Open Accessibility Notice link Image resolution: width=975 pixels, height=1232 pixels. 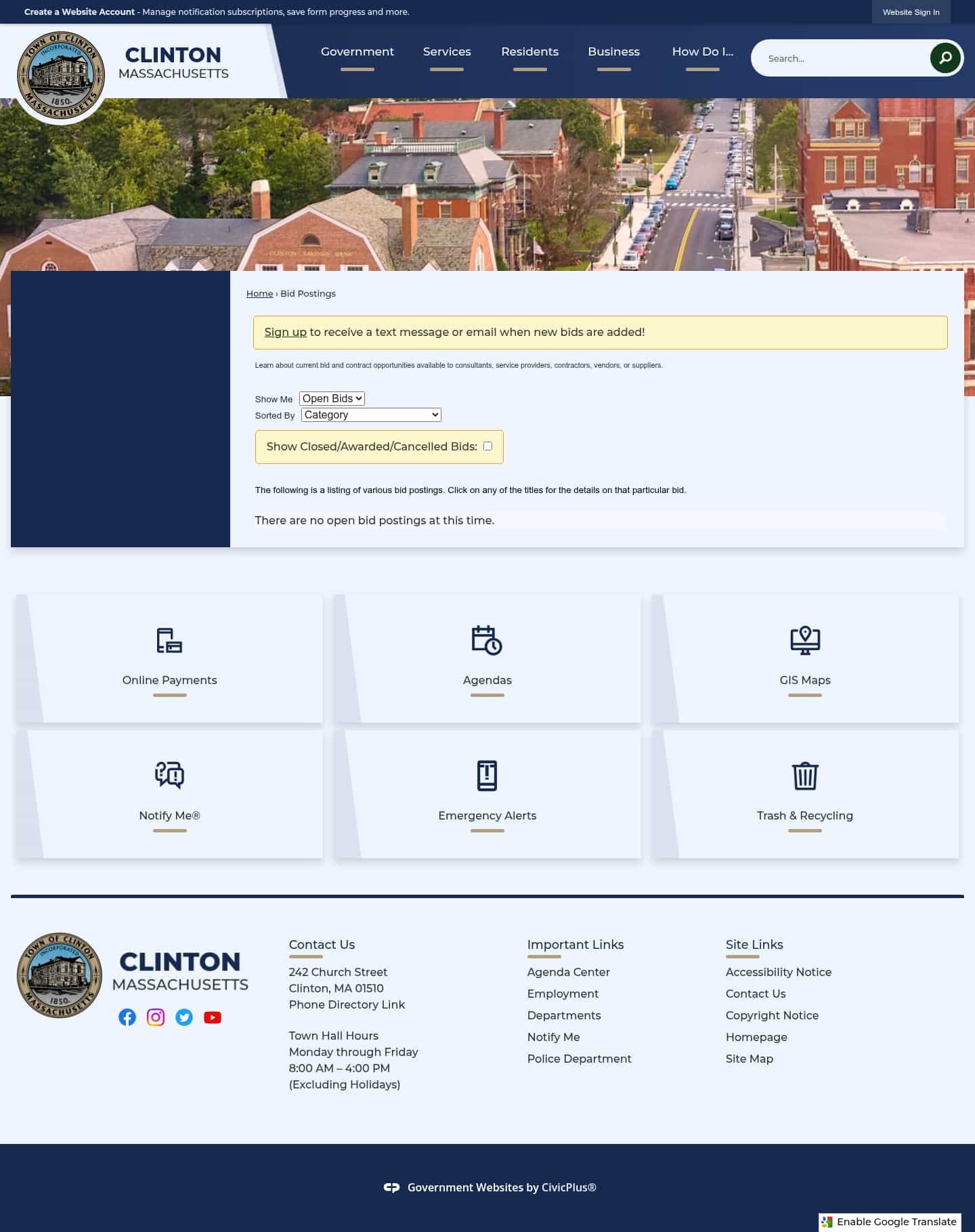pos(779,972)
